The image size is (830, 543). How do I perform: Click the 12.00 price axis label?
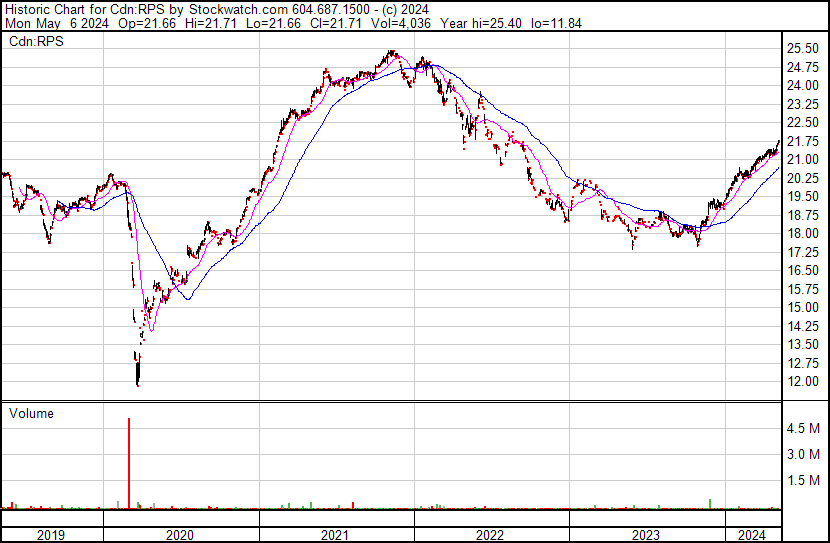coord(803,382)
